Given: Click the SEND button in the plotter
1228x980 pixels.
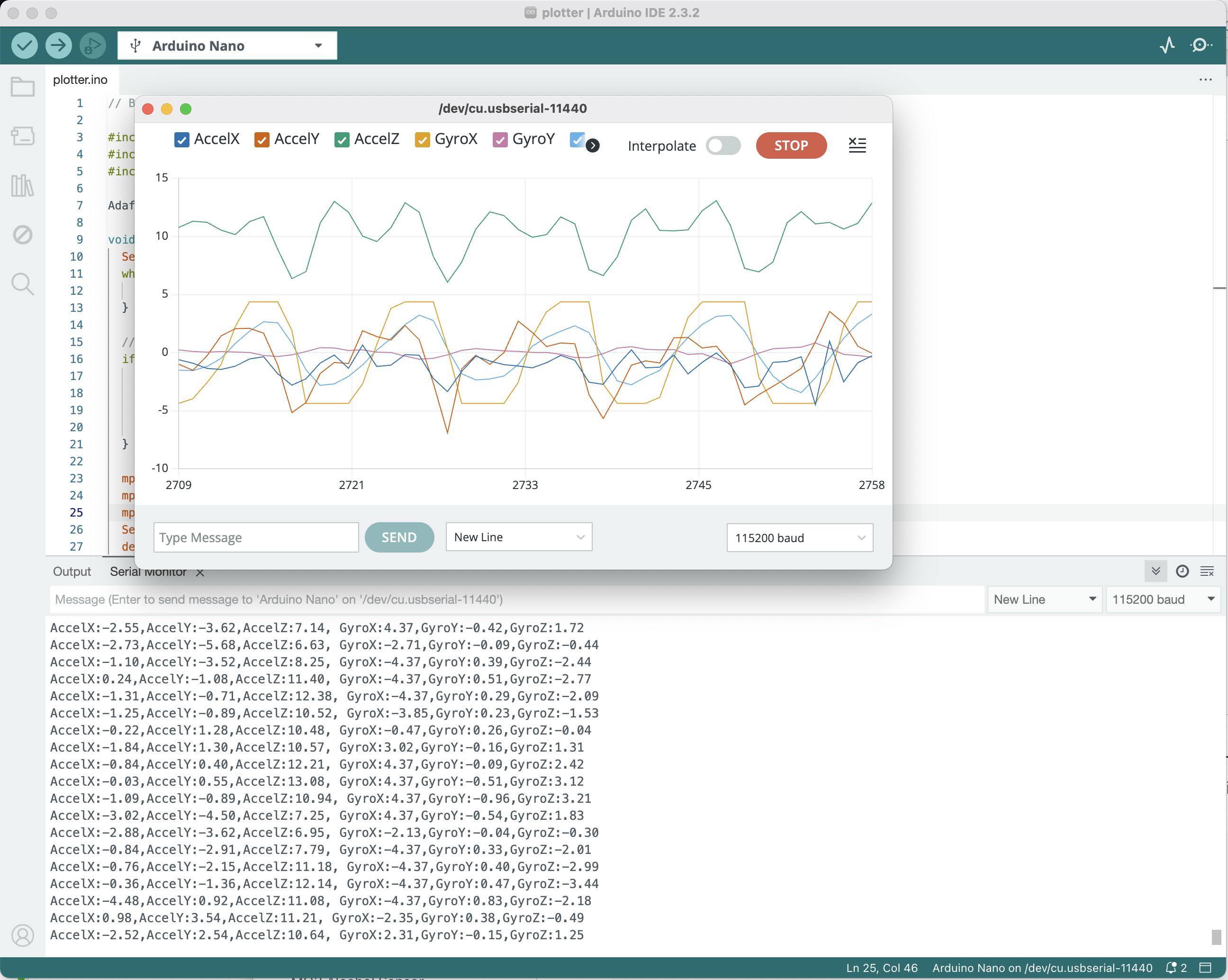Looking at the screenshot, I should pyautogui.click(x=399, y=537).
